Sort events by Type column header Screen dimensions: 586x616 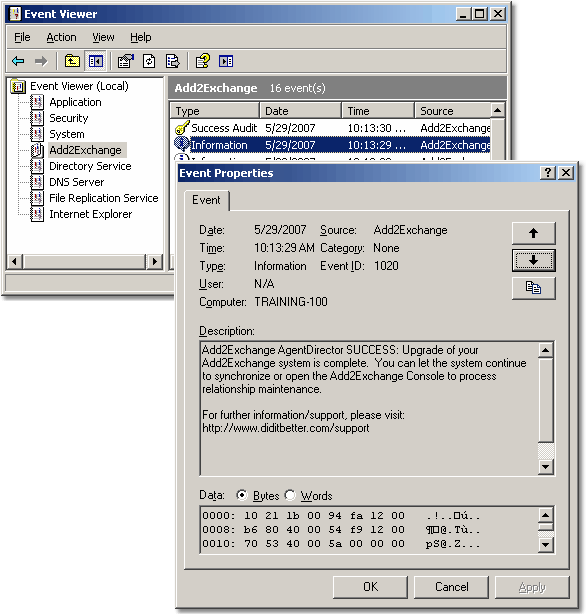[x=215, y=111]
